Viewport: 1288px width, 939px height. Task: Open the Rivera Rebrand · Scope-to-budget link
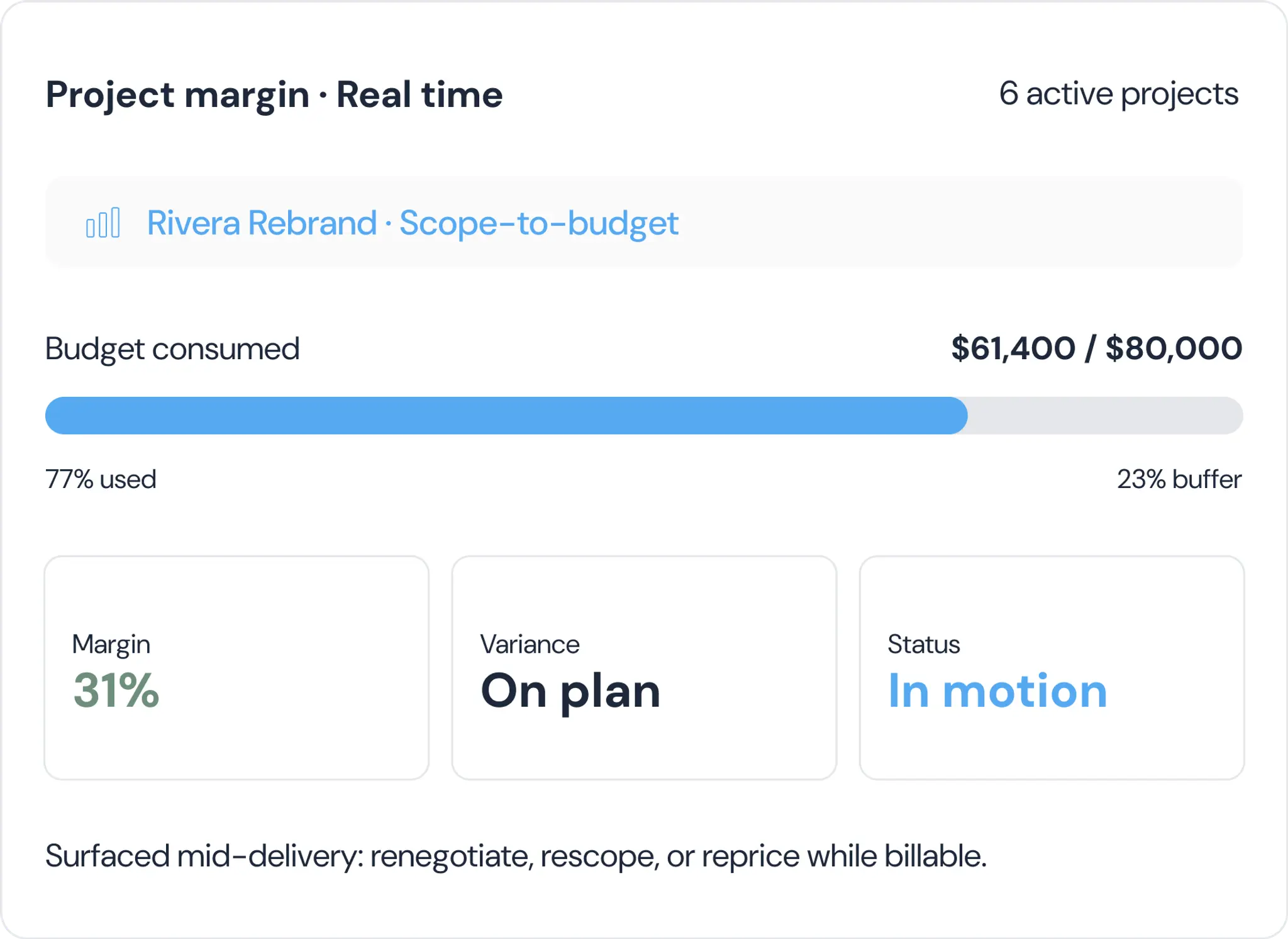(x=413, y=223)
